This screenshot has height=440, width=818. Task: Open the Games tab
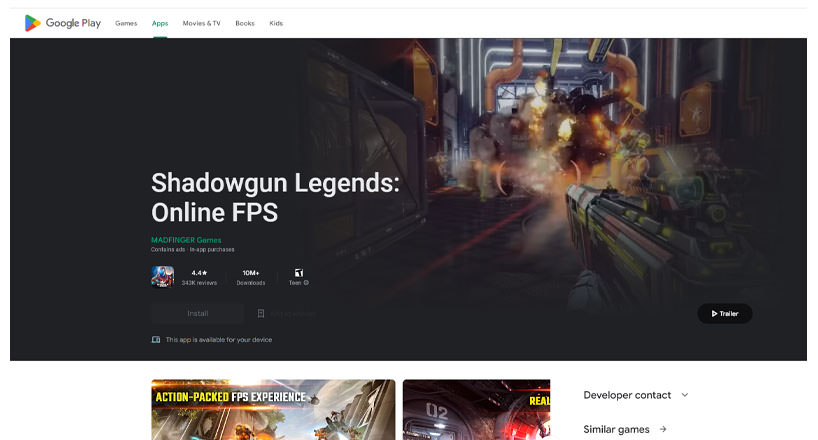pyautogui.click(x=126, y=23)
